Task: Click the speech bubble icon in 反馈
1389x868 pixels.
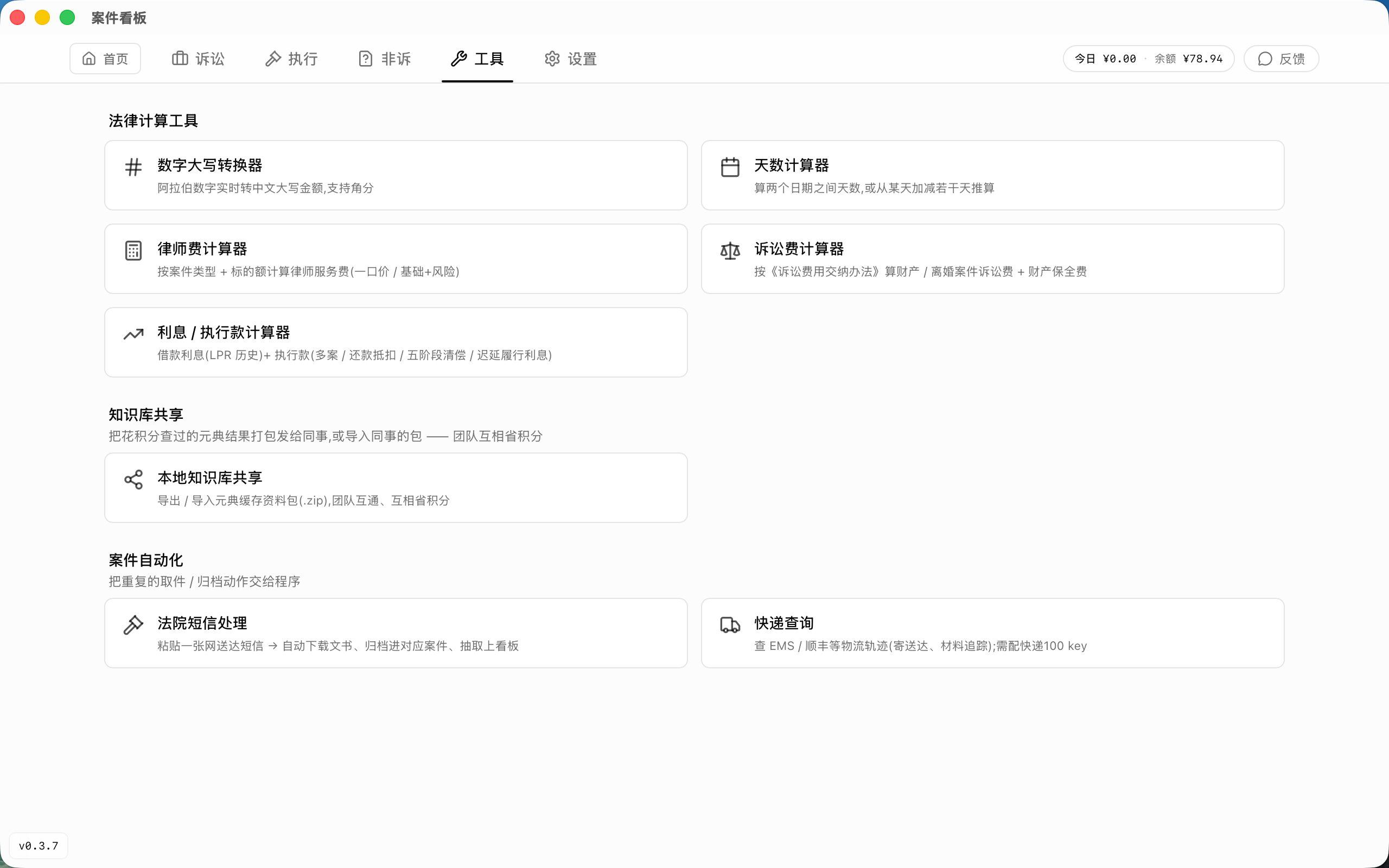Action: point(1265,59)
